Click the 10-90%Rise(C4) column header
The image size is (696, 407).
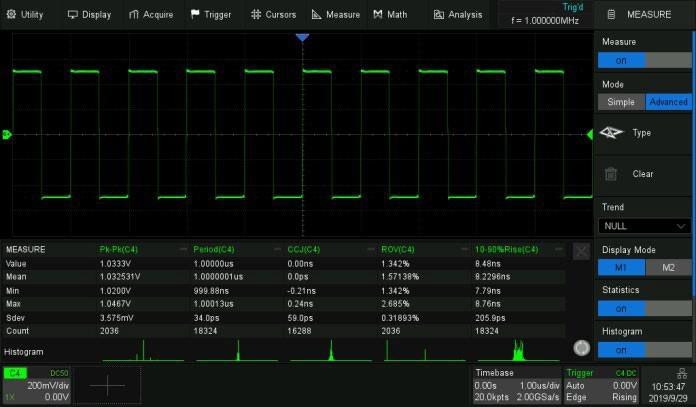point(506,249)
